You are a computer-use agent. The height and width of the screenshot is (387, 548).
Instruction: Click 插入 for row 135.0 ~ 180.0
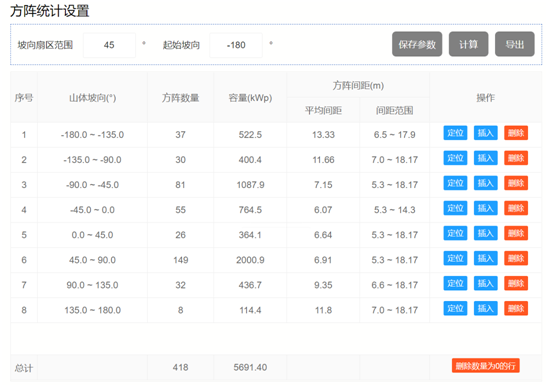tap(485, 309)
